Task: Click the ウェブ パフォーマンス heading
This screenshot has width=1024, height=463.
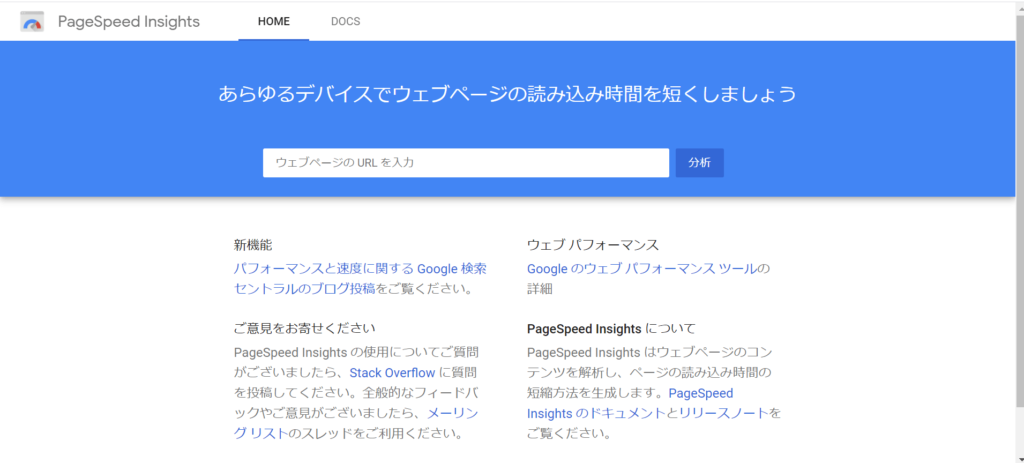Action: [593, 245]
